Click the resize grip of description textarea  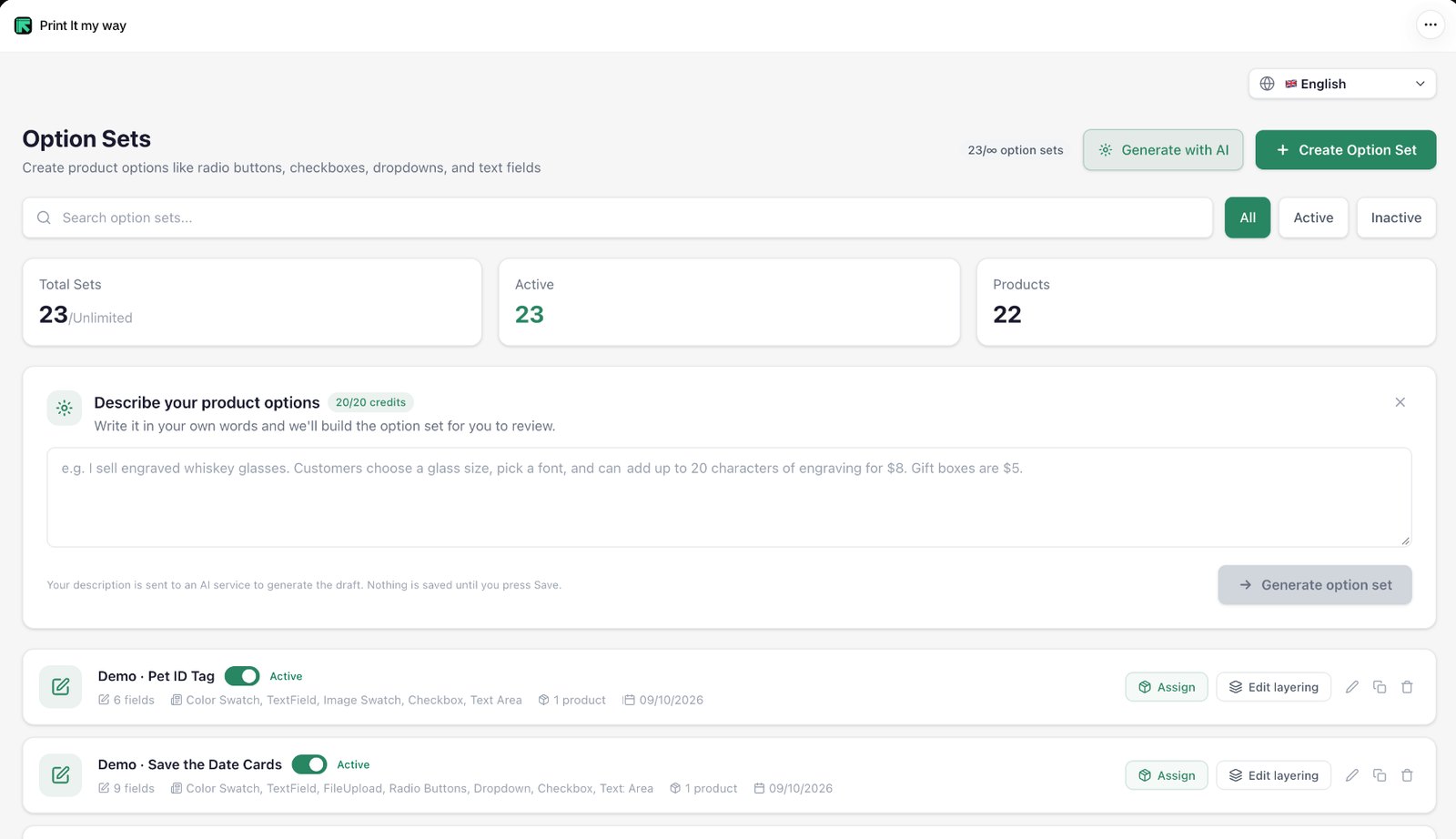[1405, 541]
